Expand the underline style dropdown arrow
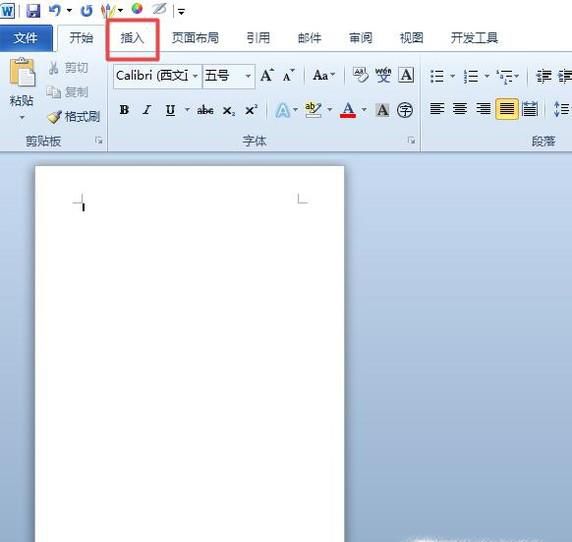The width and height of the screenshot is (572, 542). tap(187, 109)
